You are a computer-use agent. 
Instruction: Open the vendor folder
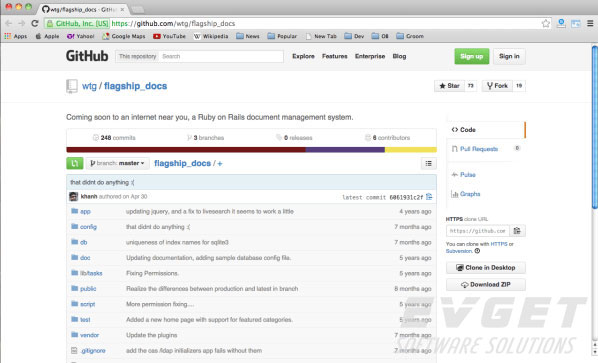tap(89, 335)
